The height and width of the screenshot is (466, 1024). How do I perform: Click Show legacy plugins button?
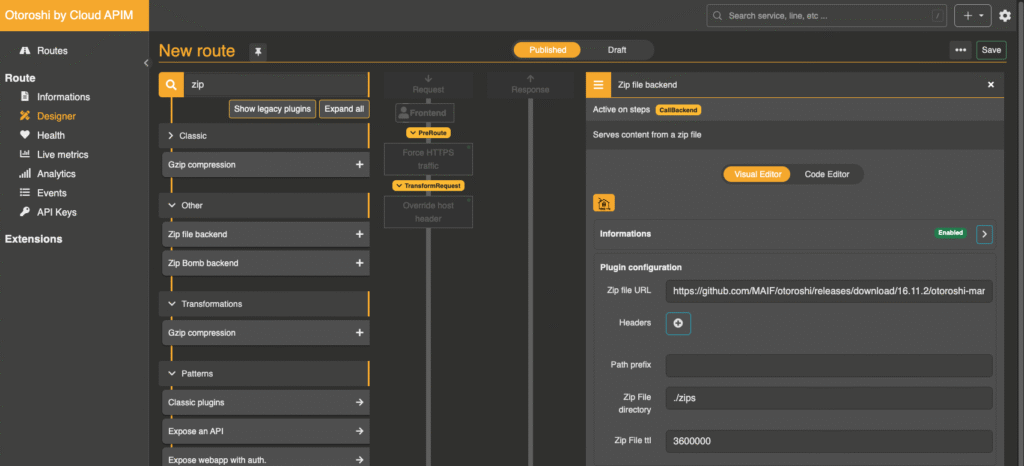(x=273, y=109)
